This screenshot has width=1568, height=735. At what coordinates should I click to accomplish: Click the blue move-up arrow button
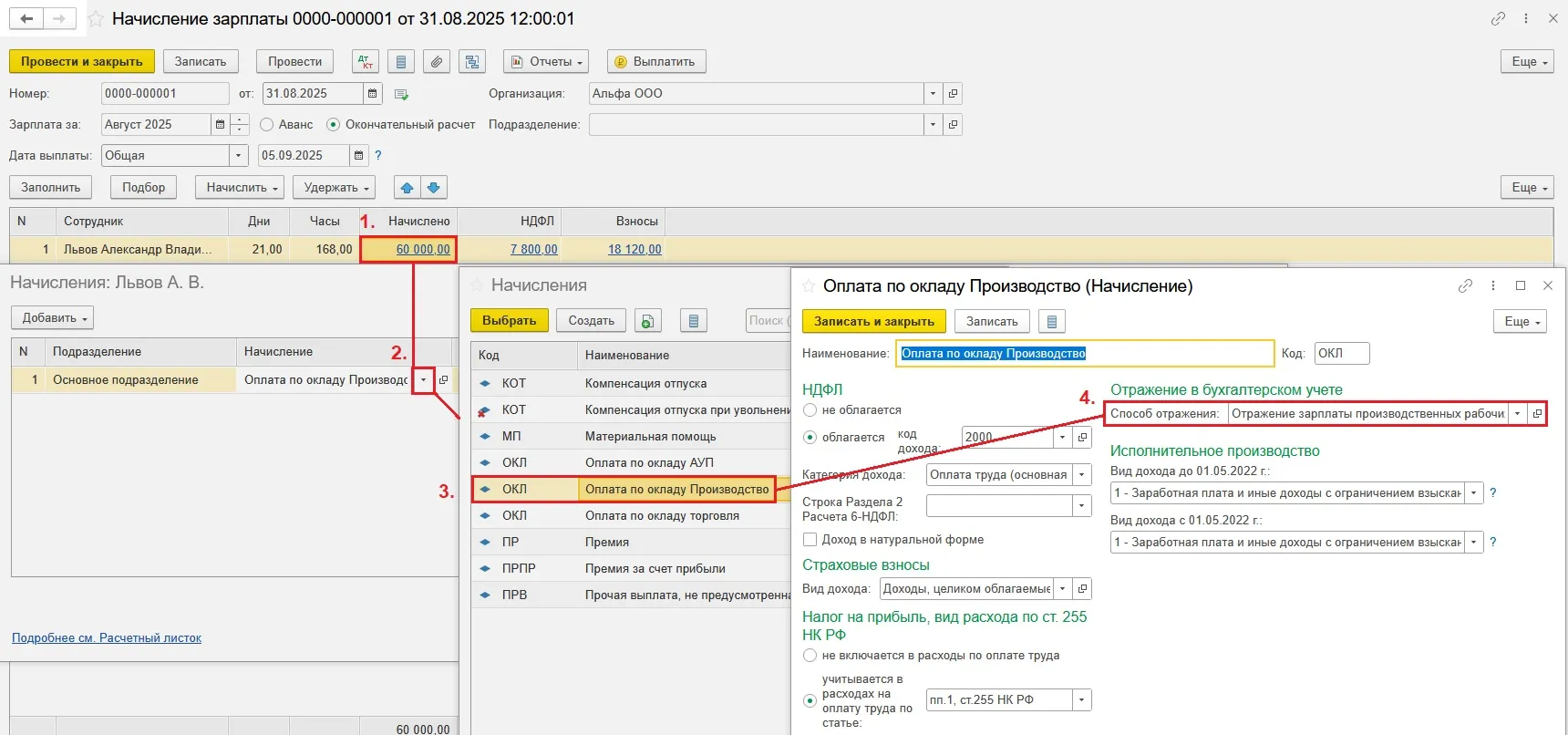[x=407, y=188]
